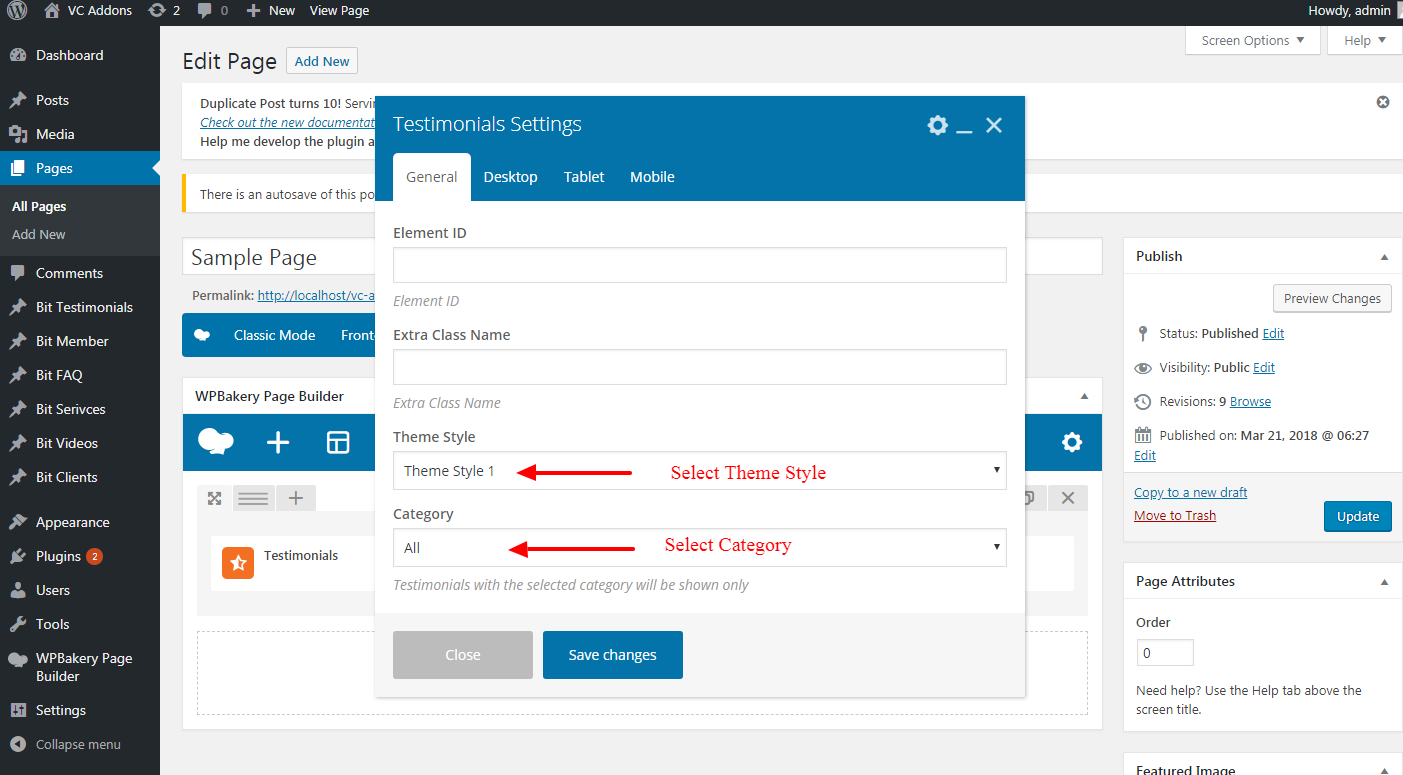Expand the Screen Options panel
The width and height of the screenshot is (1403, 775).
1252,41
